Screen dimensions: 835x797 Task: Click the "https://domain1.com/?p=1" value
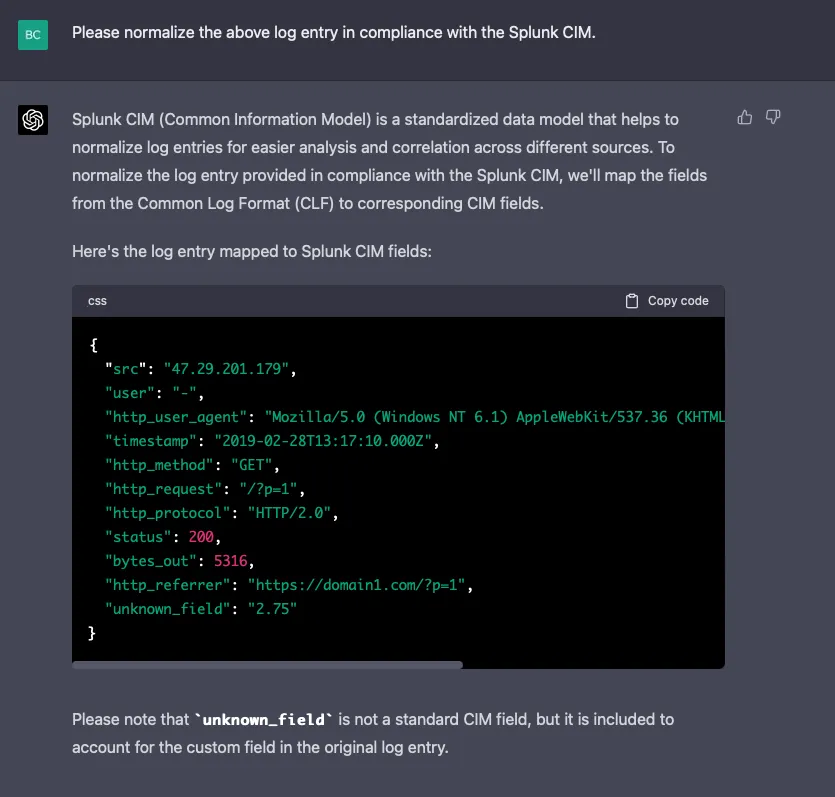point(356,585)
